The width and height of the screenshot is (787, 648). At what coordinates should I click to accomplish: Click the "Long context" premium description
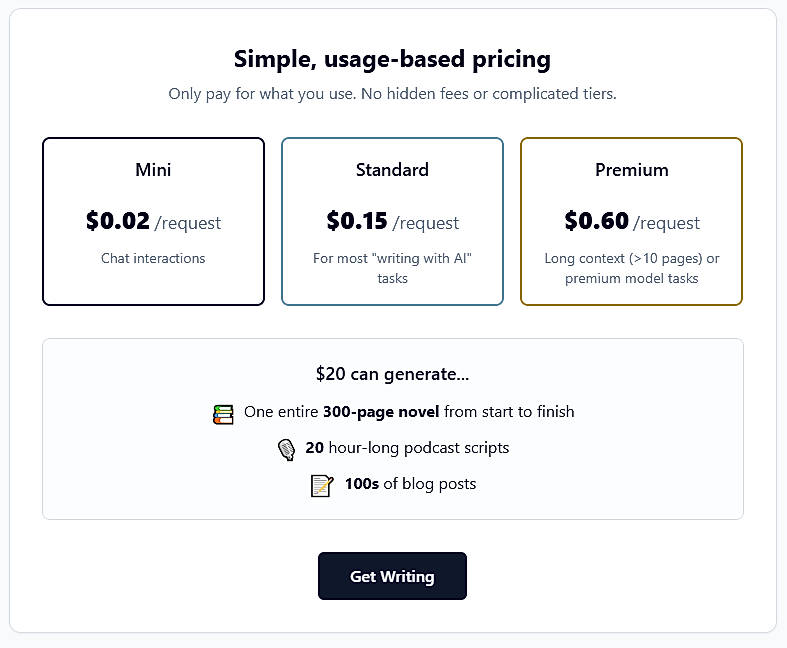[x=631, y=268]
